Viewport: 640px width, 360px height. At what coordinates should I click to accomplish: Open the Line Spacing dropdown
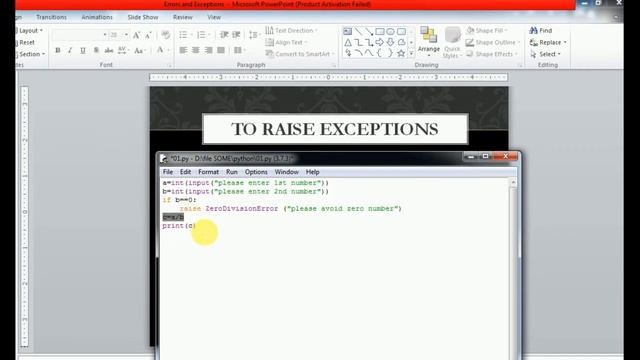pos(254,35)
